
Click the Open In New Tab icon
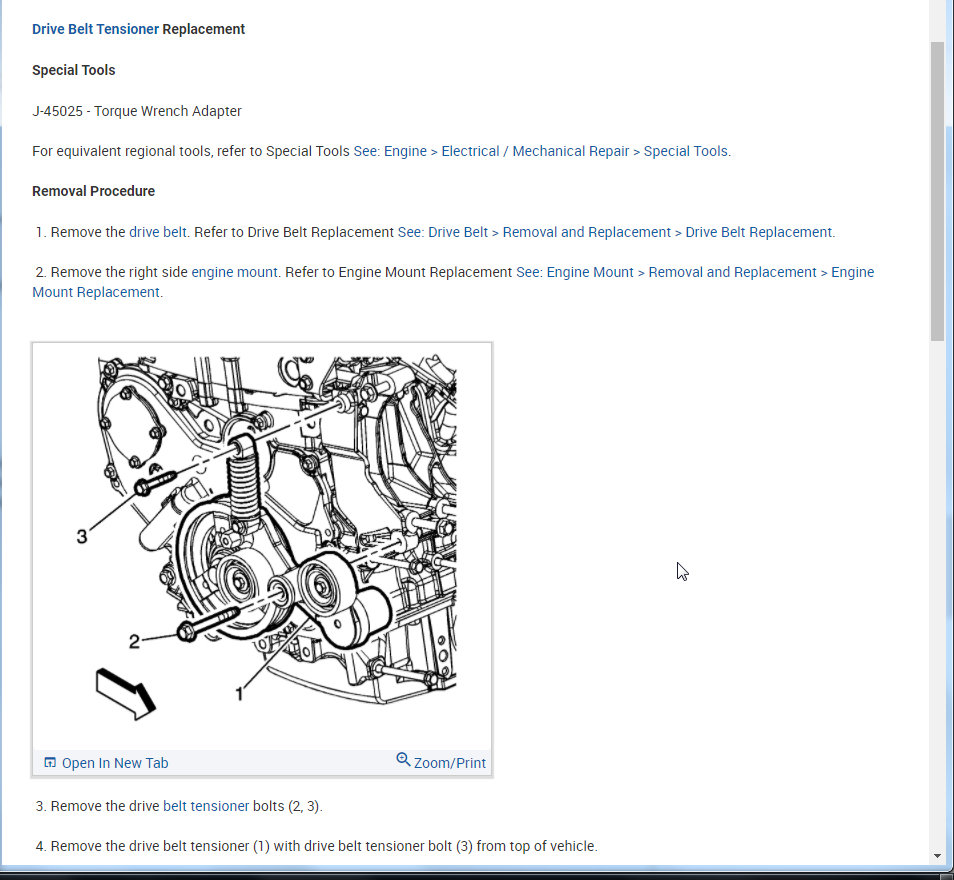[x=50, y=763]
